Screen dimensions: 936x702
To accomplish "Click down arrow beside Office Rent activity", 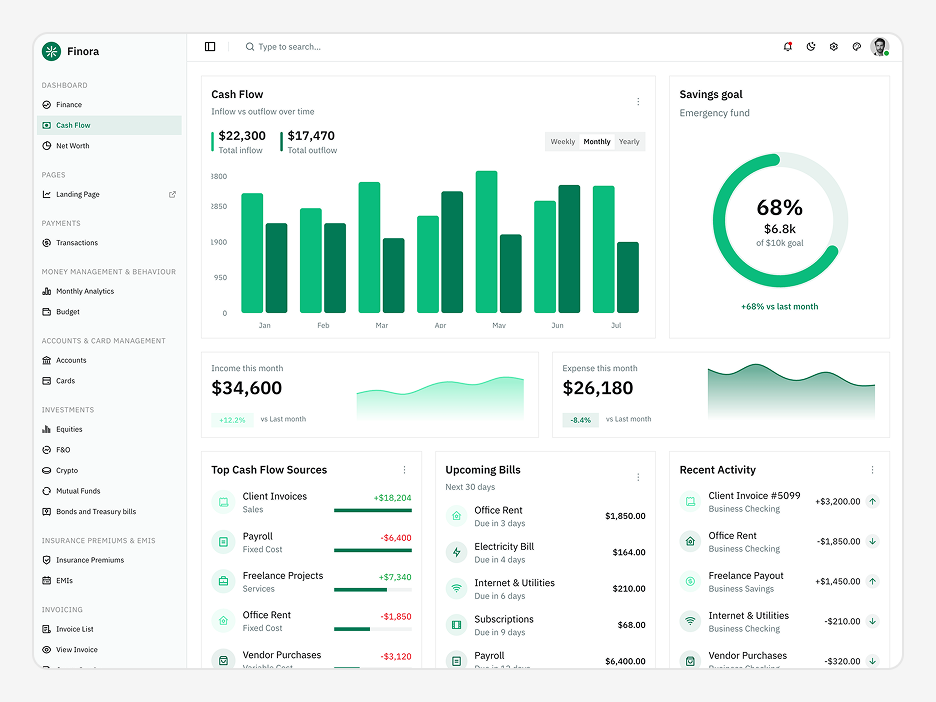I will [x=873, y=541].
